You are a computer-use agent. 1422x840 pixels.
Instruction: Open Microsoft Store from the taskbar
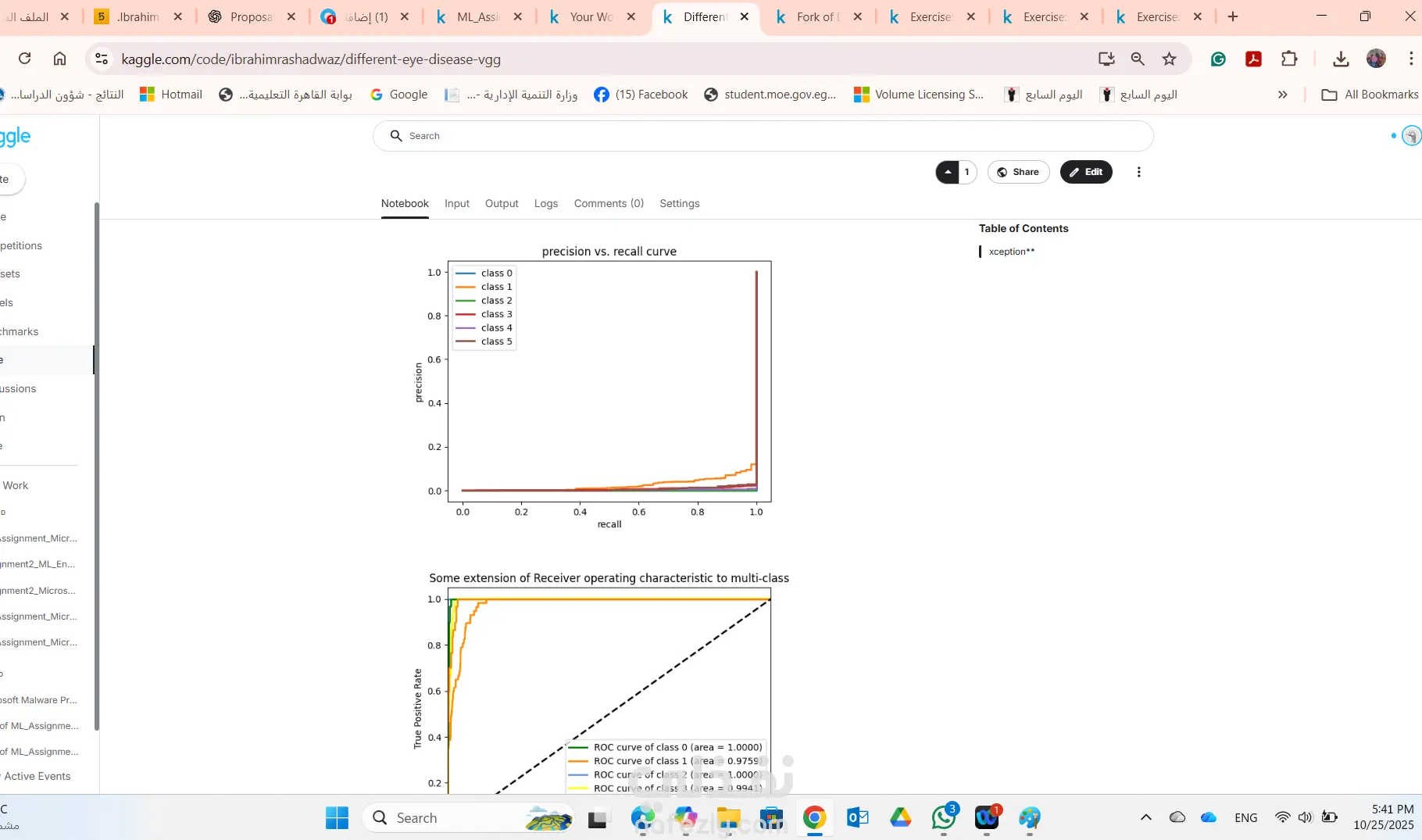tap(771, 817)
